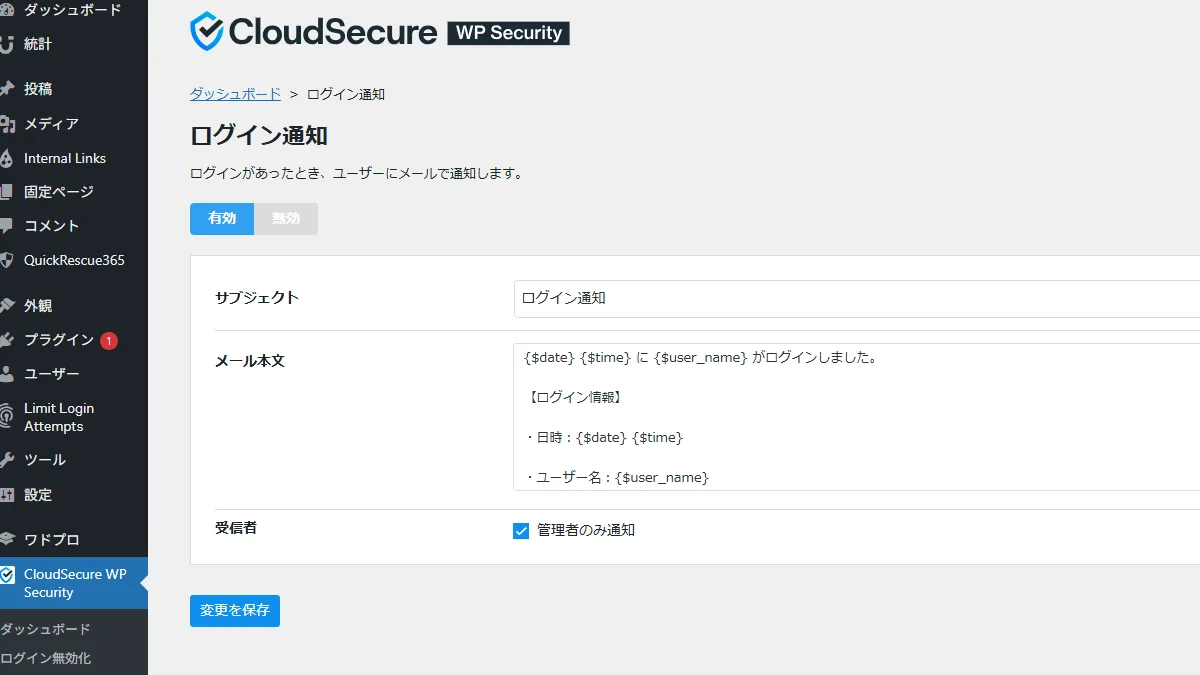Set login notification to 無効
This screenshot has width=1200, height=675.
(x=286, y=219)
